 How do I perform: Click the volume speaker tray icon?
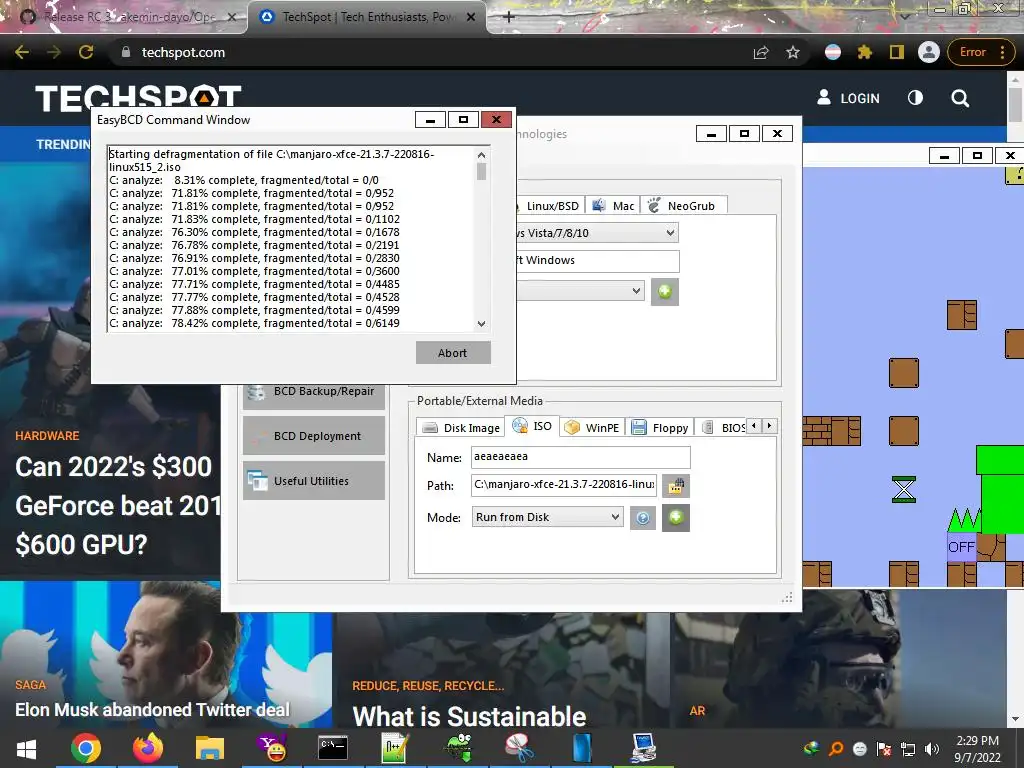pos(932,749)
